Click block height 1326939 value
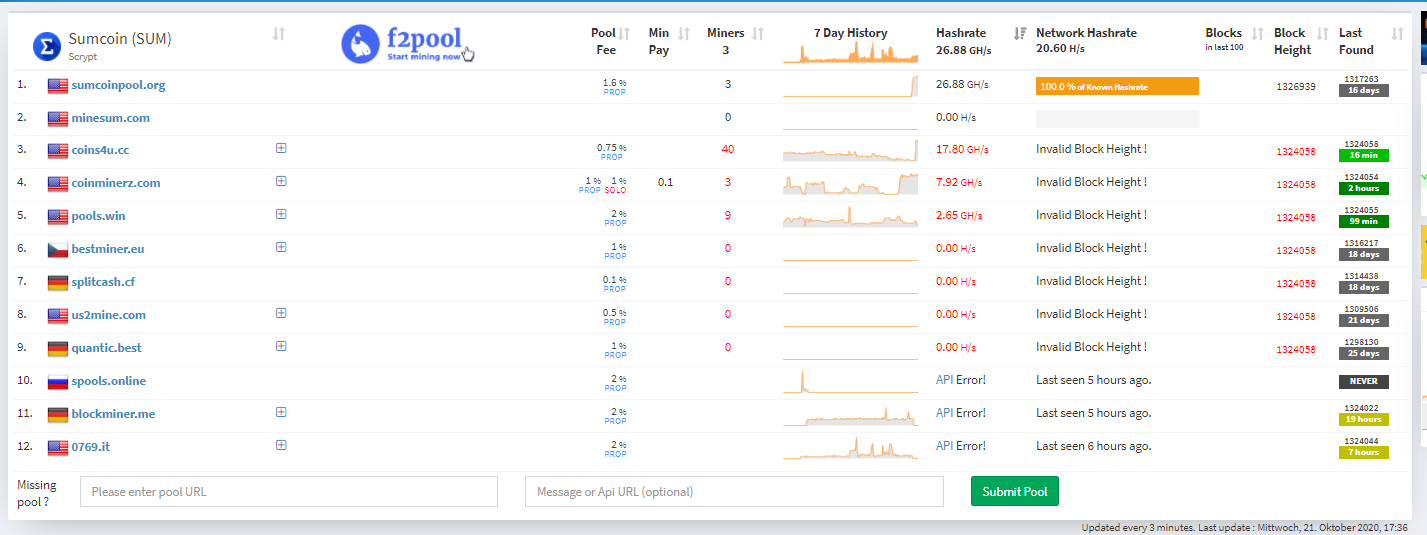 click(x=1296, y=87)
